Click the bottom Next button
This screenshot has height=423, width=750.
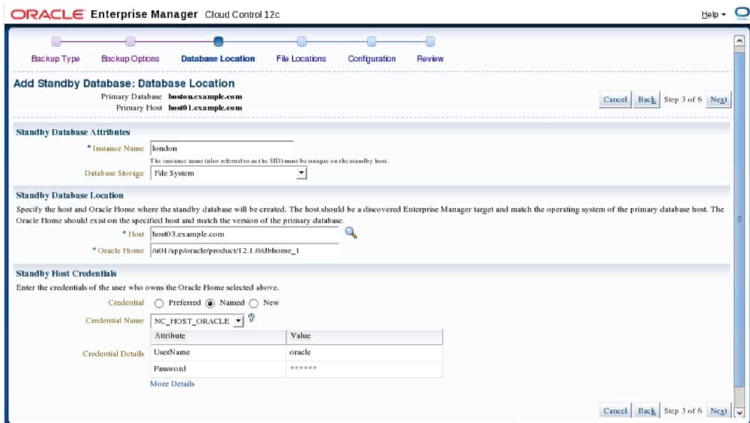coord(718,411)
